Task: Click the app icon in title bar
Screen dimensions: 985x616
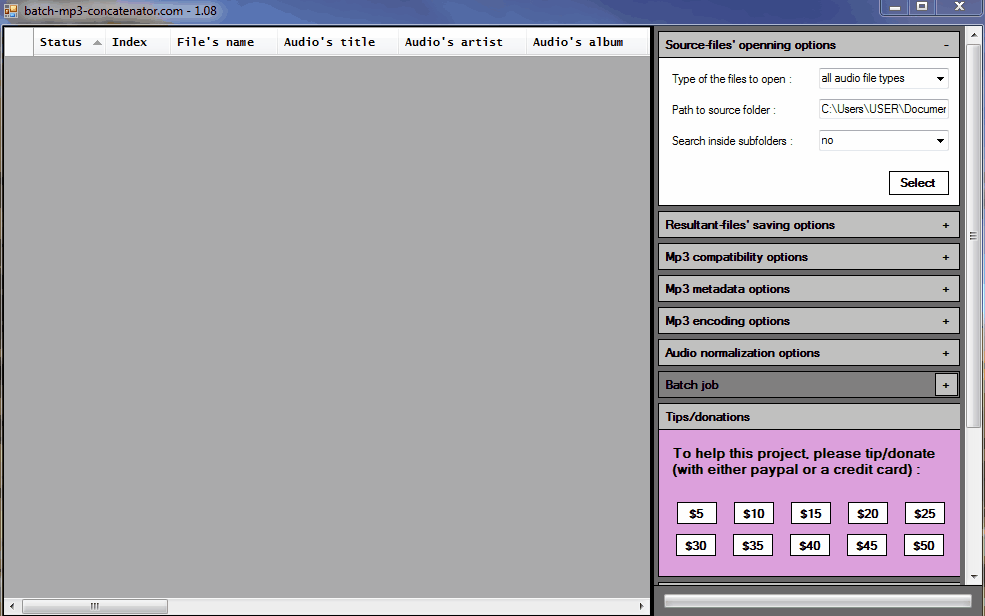Action: coord(11,11)
